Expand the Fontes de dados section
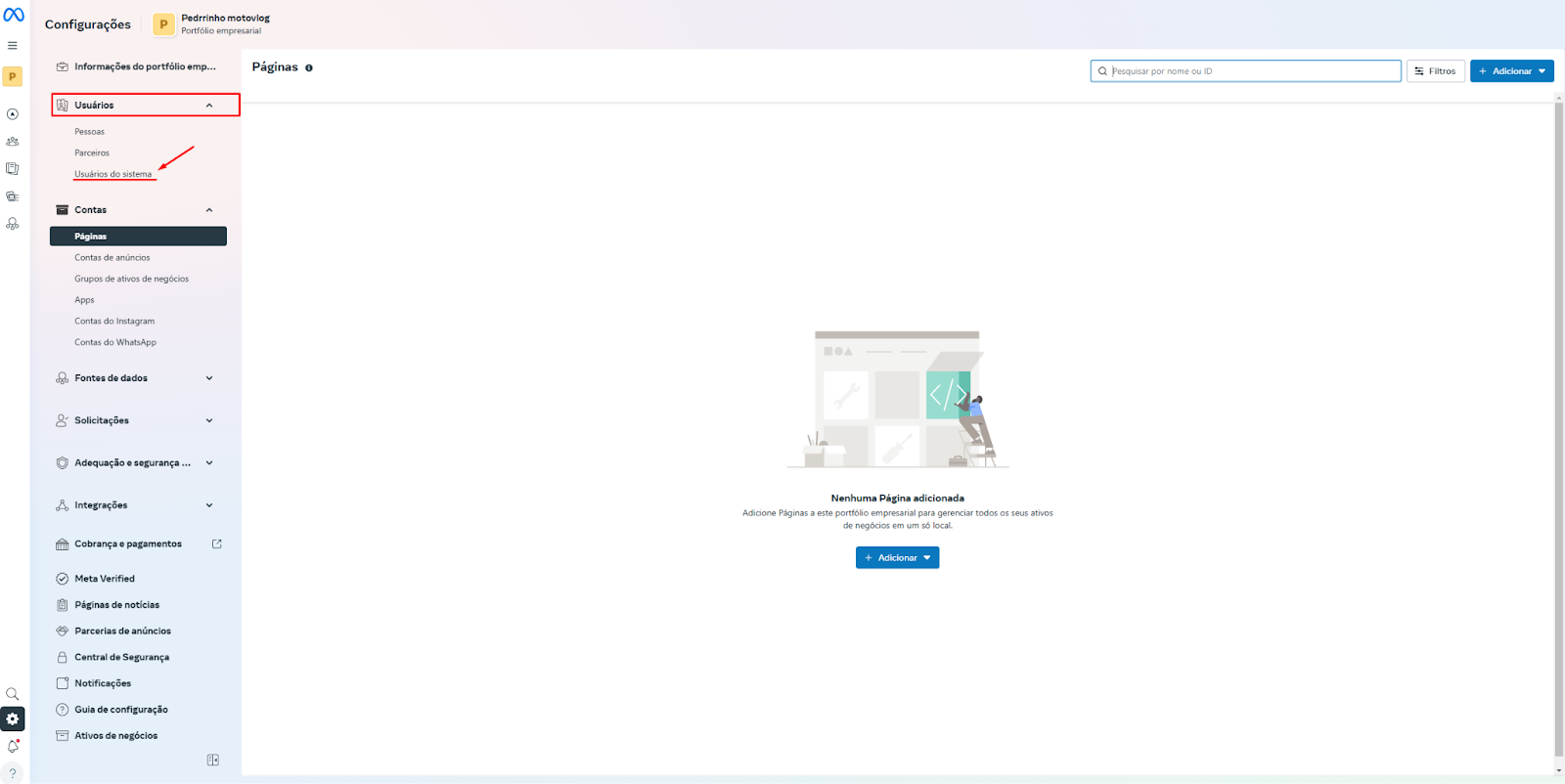Screen dimensions: 1565x784 (209, 378)
